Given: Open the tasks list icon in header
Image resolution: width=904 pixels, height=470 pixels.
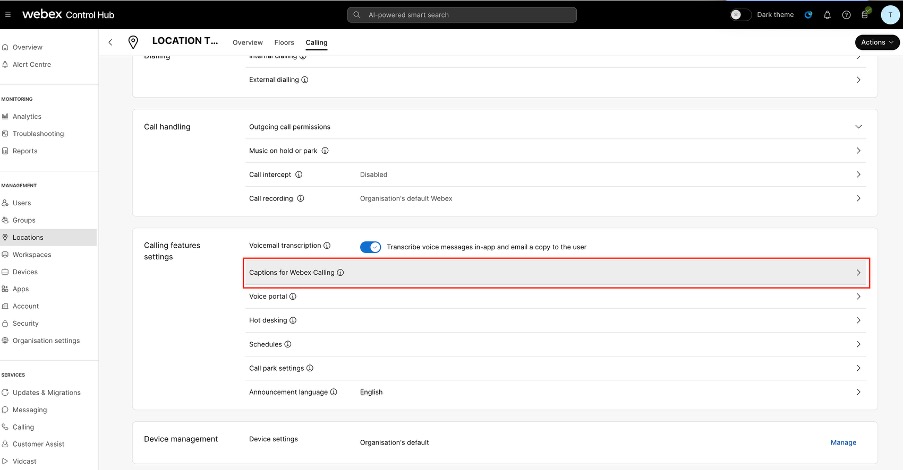Looking at the screenshot, I should pos(864,15).
